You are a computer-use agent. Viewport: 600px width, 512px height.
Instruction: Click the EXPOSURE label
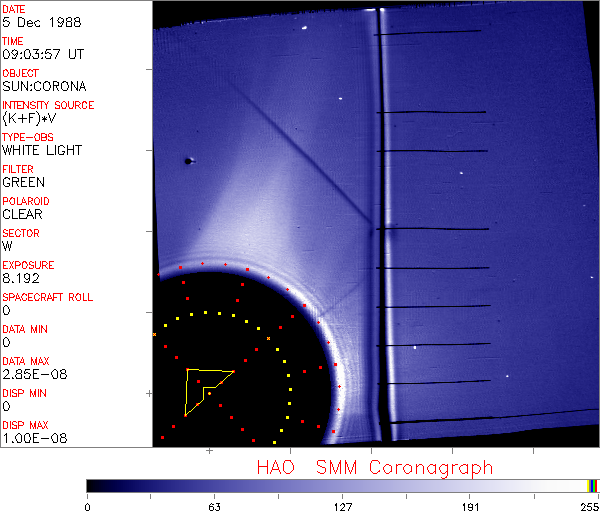tap(28, 265)
